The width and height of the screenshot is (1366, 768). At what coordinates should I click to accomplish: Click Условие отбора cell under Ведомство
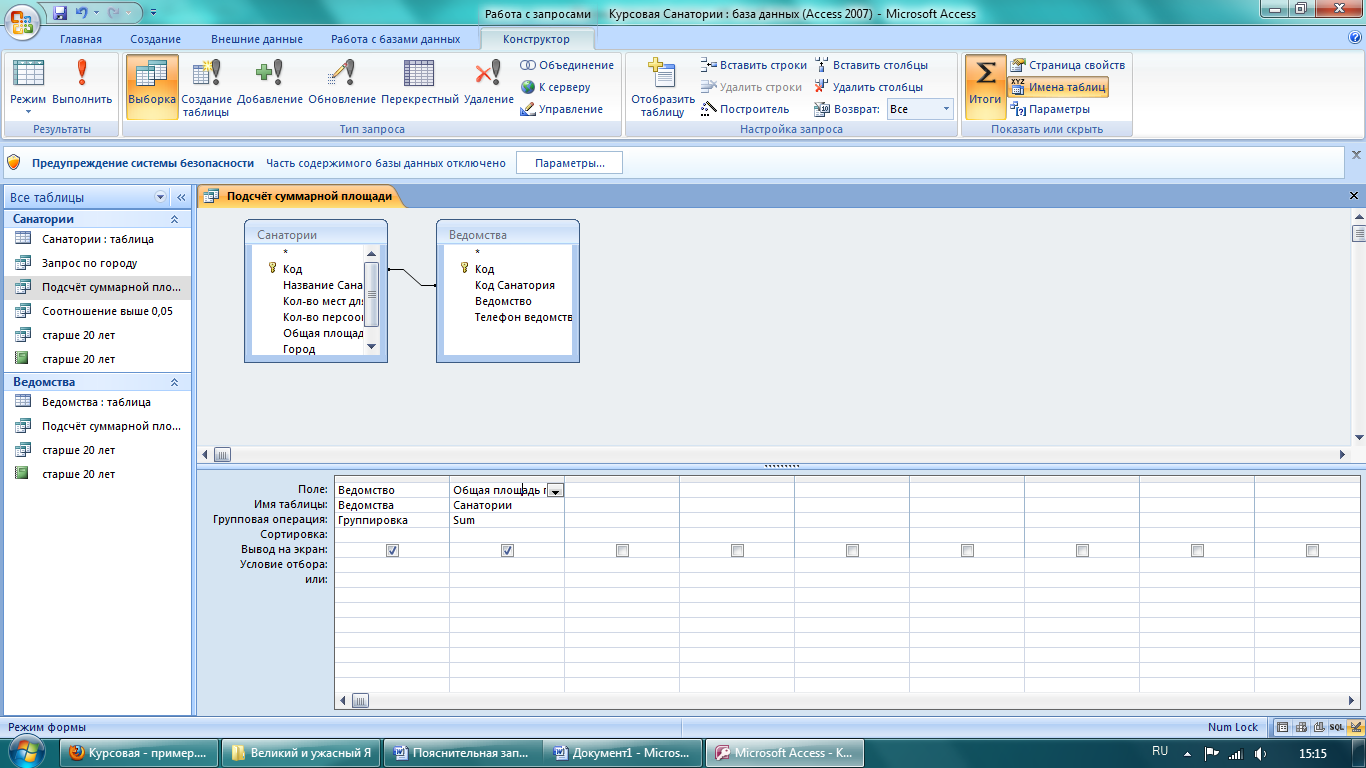[392, 565]
